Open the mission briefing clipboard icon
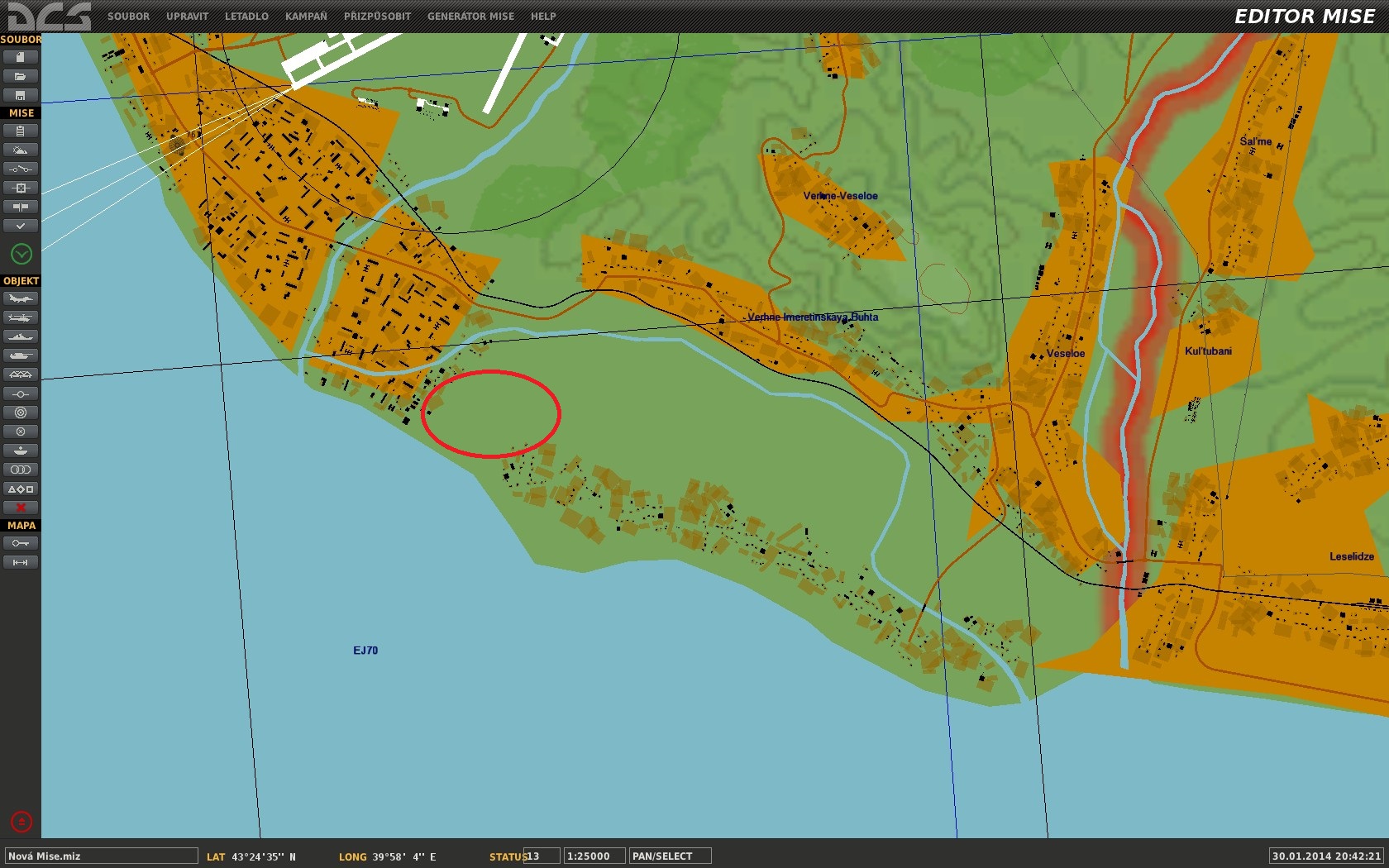1389x868 pixels. click(21, 131)
